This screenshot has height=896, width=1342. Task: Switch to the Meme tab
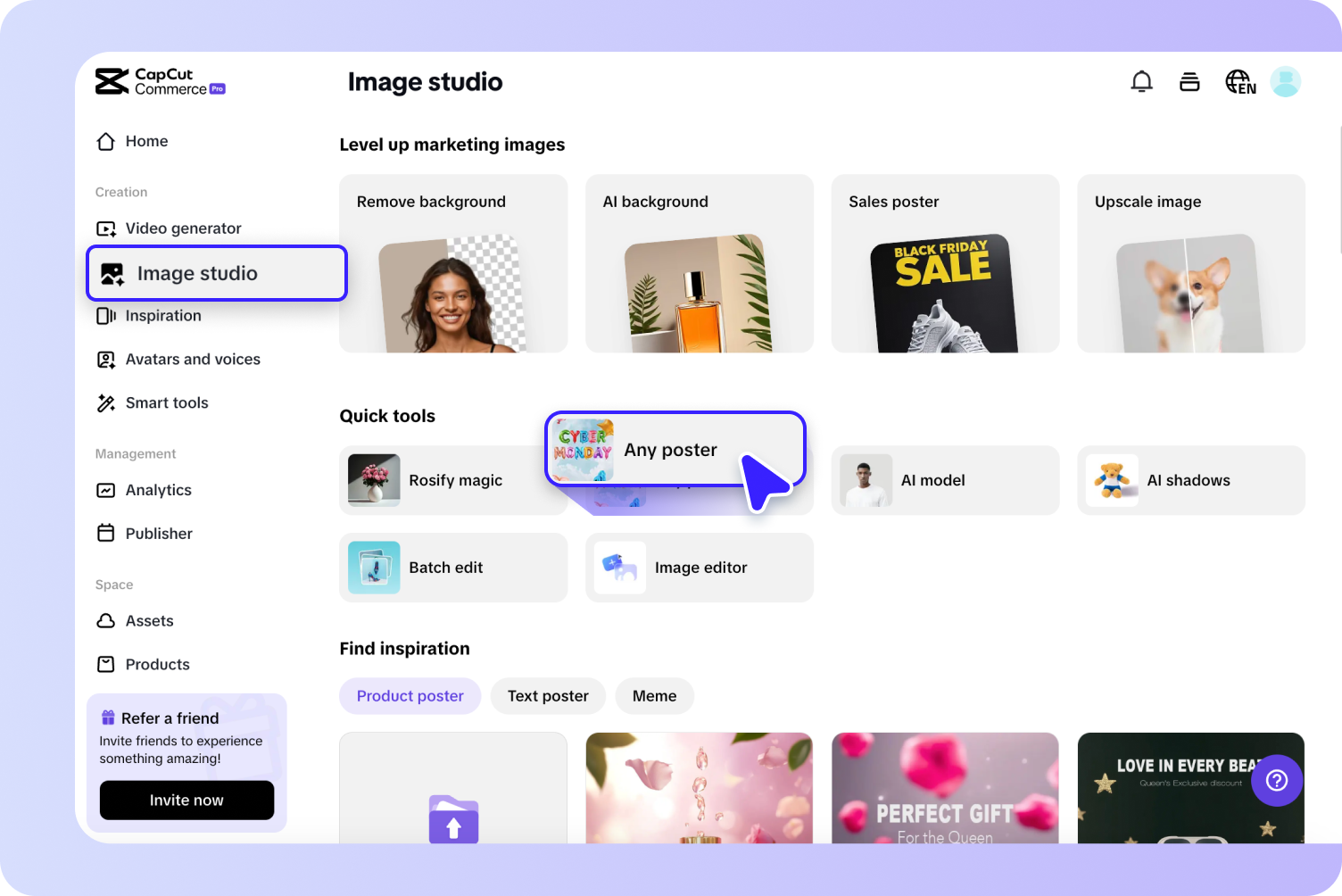pyautogui.click(x=655, y=696)
